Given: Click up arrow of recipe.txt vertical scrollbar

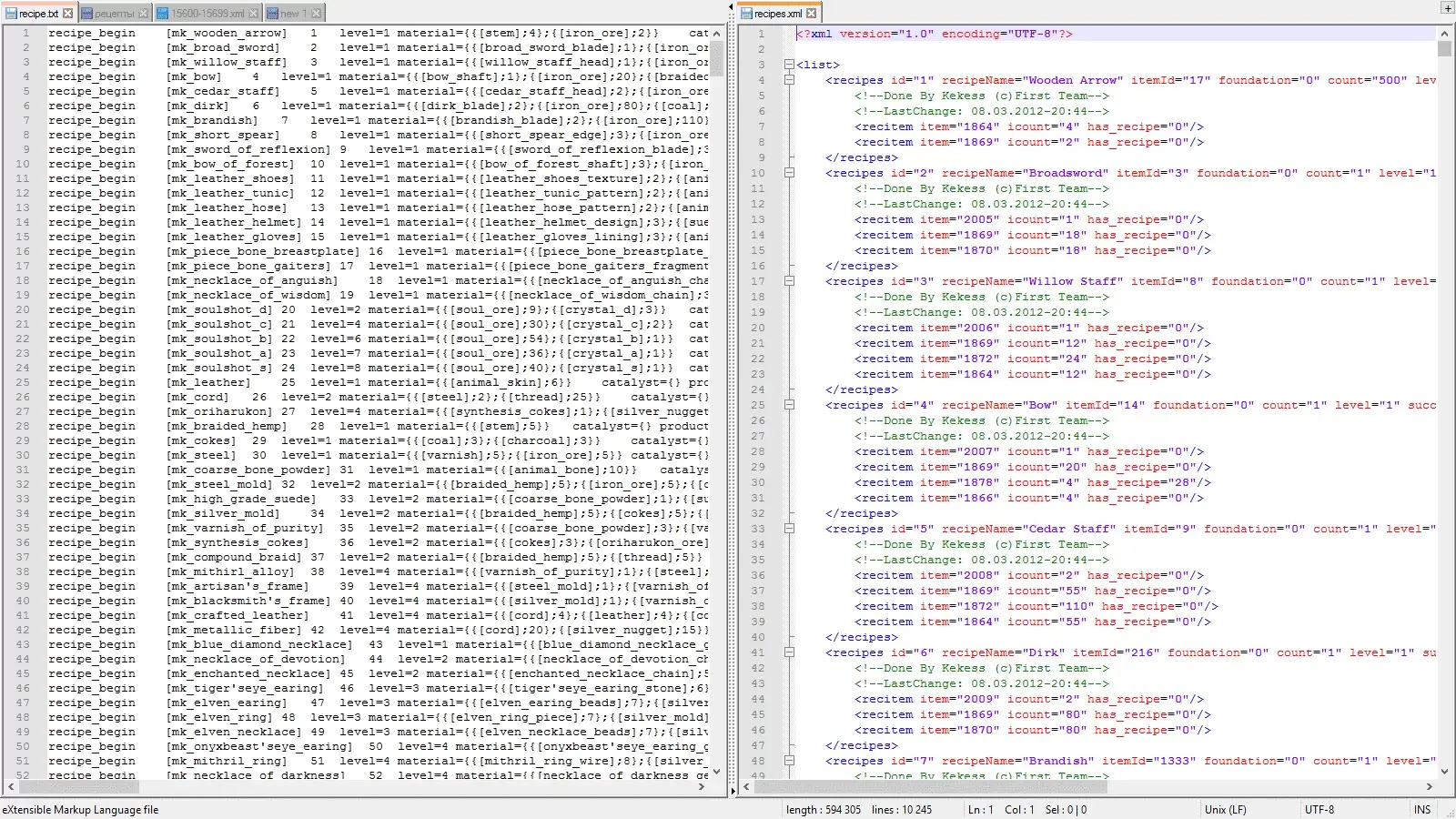Looking at the screenshot, I should coord(717,34).
